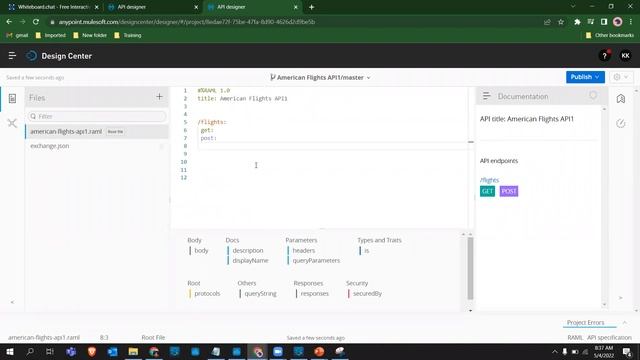Image resolution: width=640 pixels, height=360 pixels.
Task: Insert body suggestion
Action: [201, 250]
